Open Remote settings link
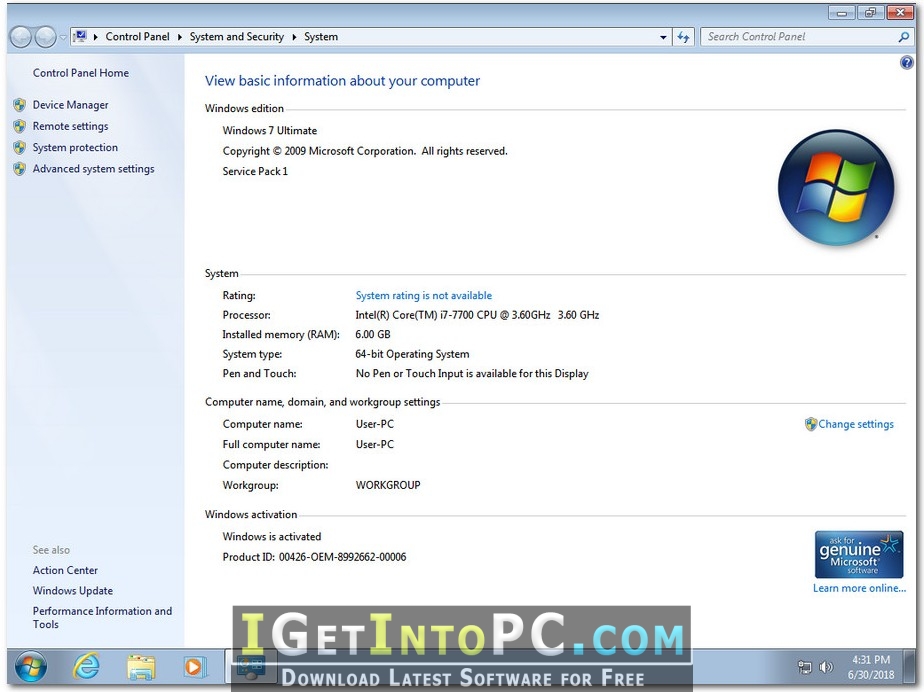Screen dimensions: 924x692 (71, 126)
